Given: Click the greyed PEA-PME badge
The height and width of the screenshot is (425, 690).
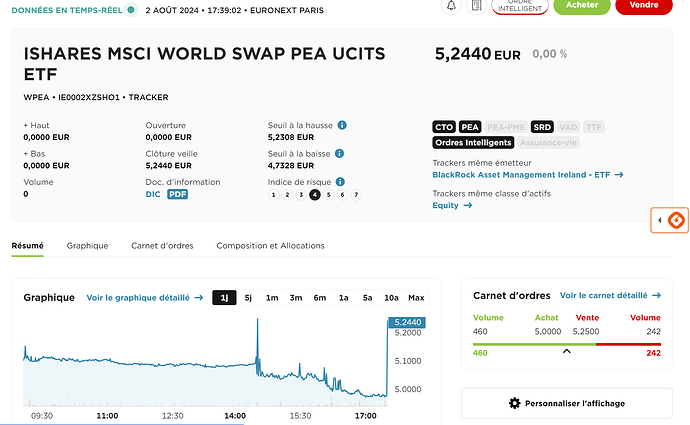Looking at the screenshot, I should point(506,127).
